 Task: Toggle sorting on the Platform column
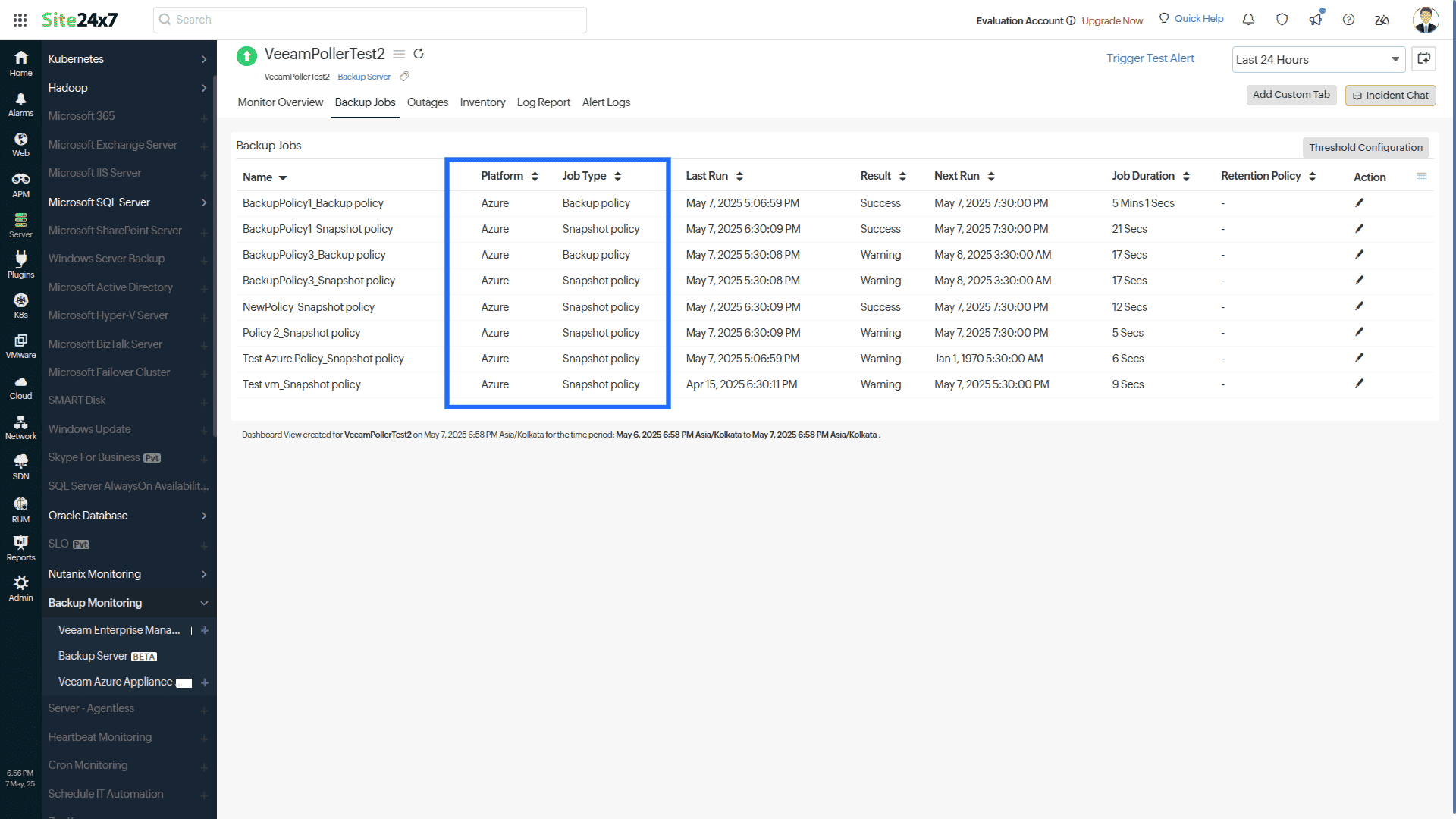tap(535, 175)
